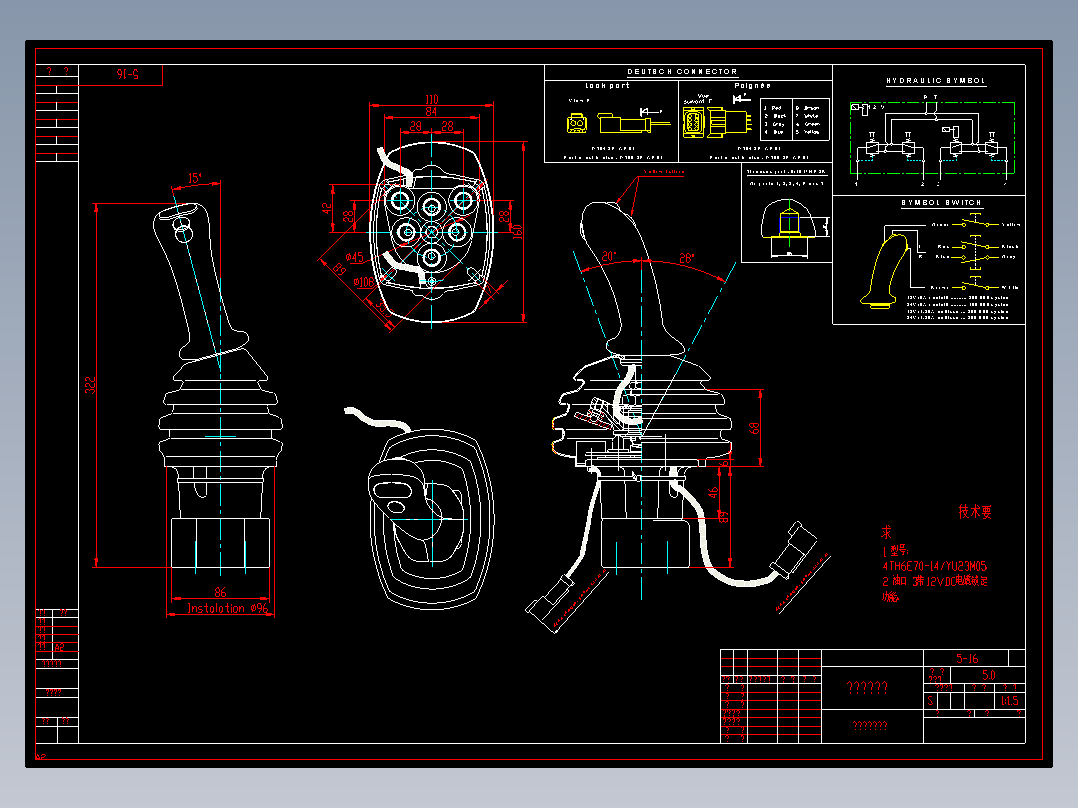Click the '??????' title text in title block
This screenshot has width=1078, height=808.
coord(867,687)
